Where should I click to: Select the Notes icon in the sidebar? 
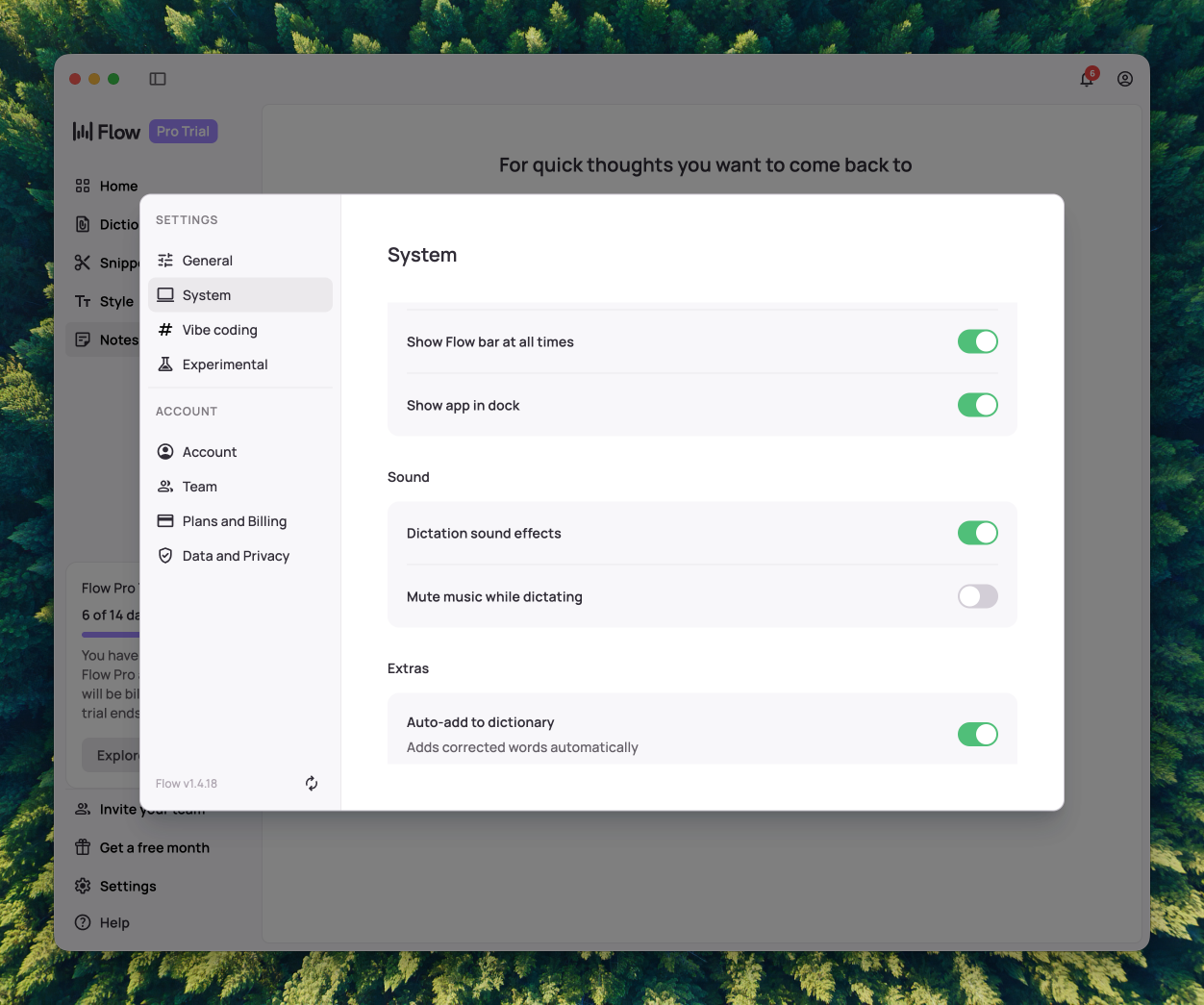point(84,339)
